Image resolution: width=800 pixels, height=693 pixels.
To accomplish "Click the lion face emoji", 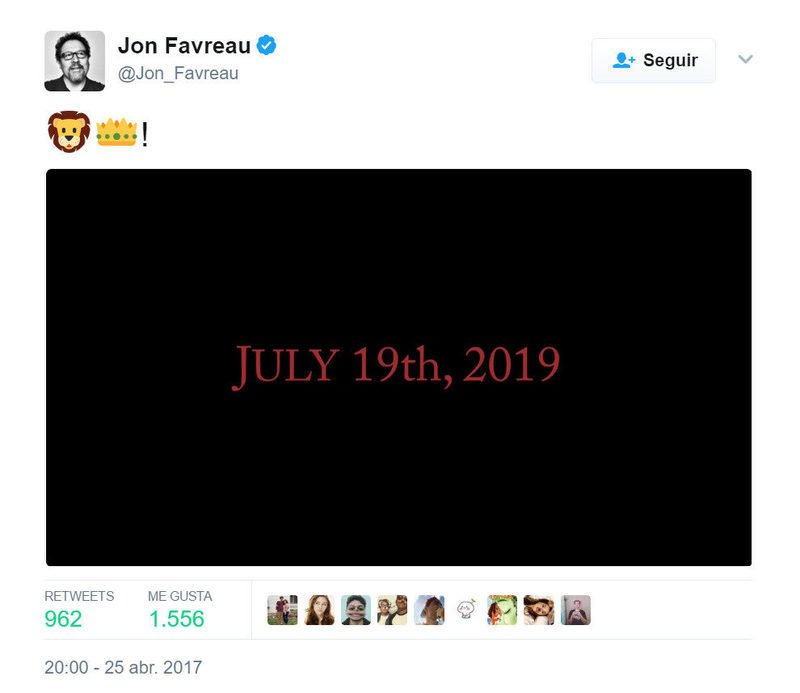I will (x=69, y=132).
